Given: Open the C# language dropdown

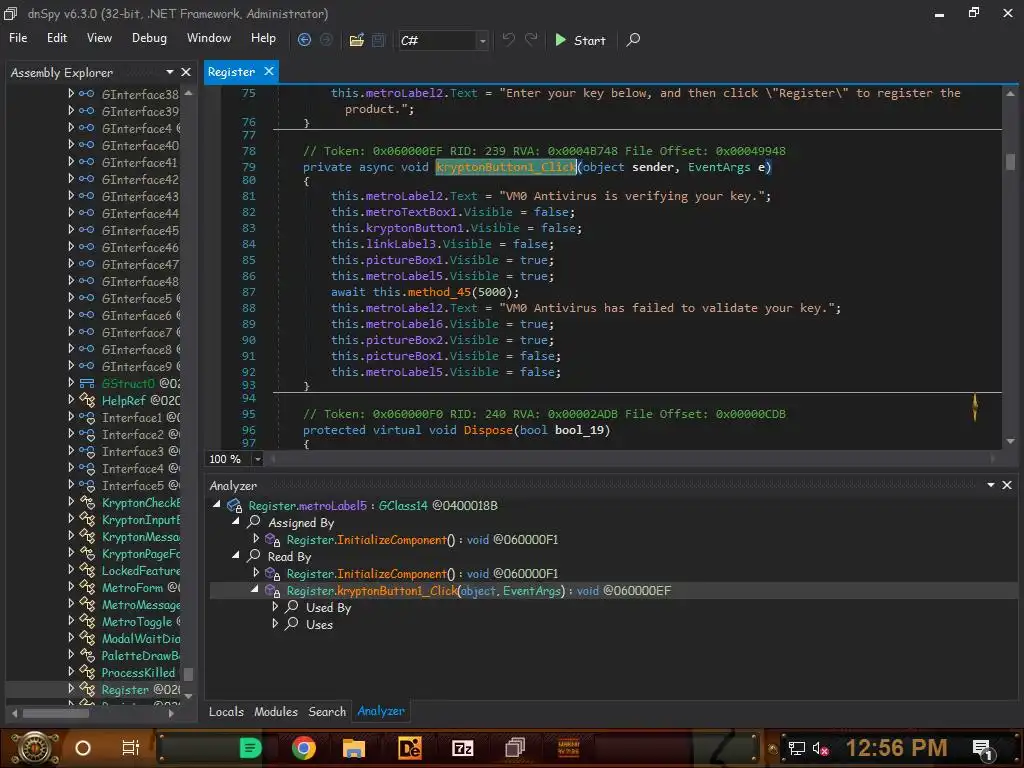Looking at the screenshot, I should (482, 41).
